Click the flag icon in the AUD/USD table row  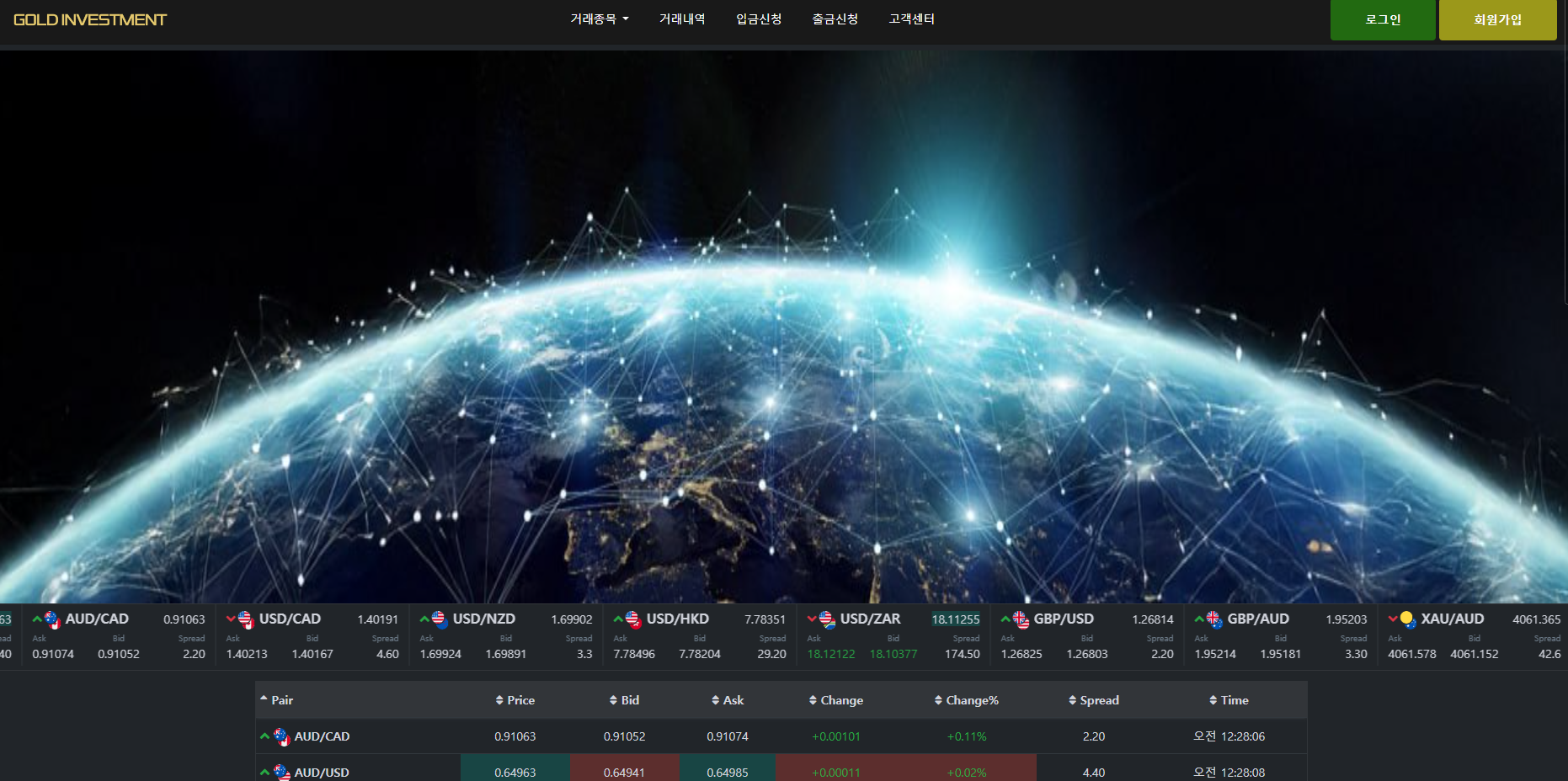(x=282, y=773)
